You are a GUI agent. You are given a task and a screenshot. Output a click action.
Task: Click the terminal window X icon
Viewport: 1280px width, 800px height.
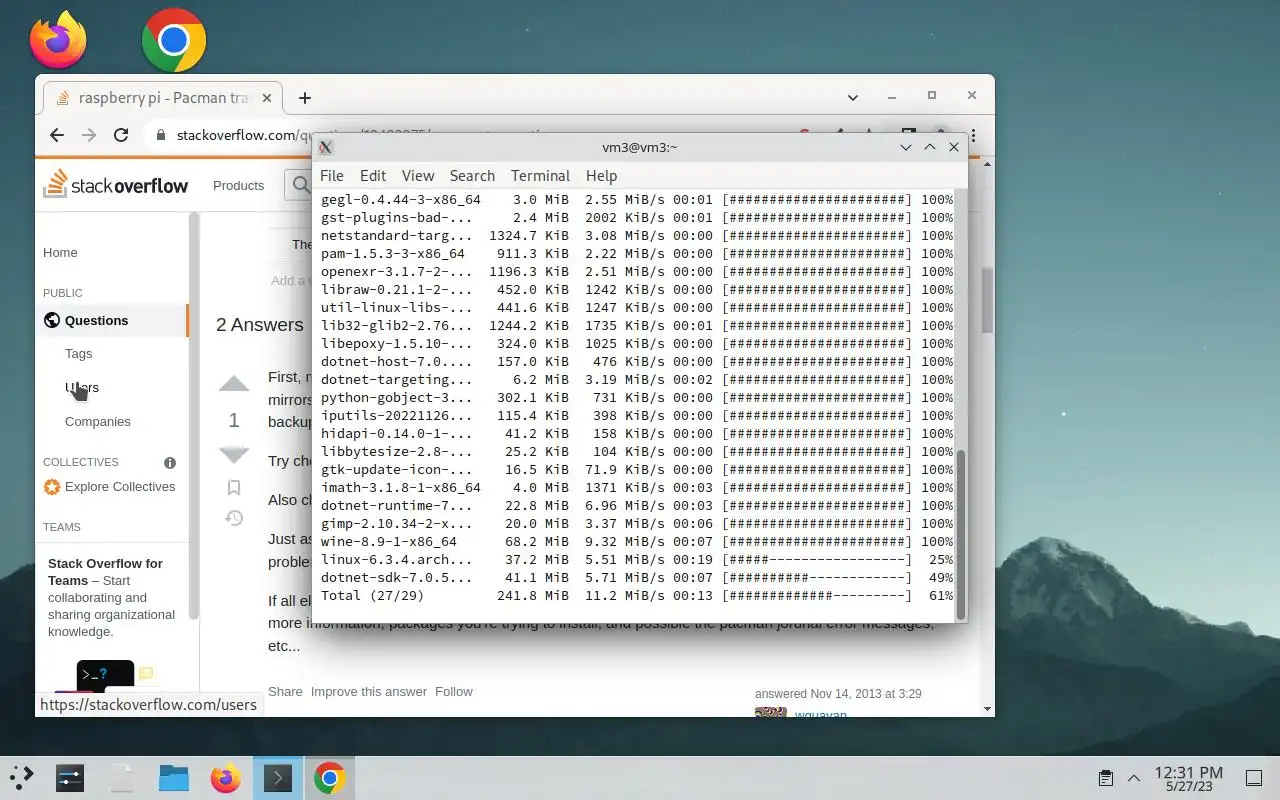tap(325, 147)
